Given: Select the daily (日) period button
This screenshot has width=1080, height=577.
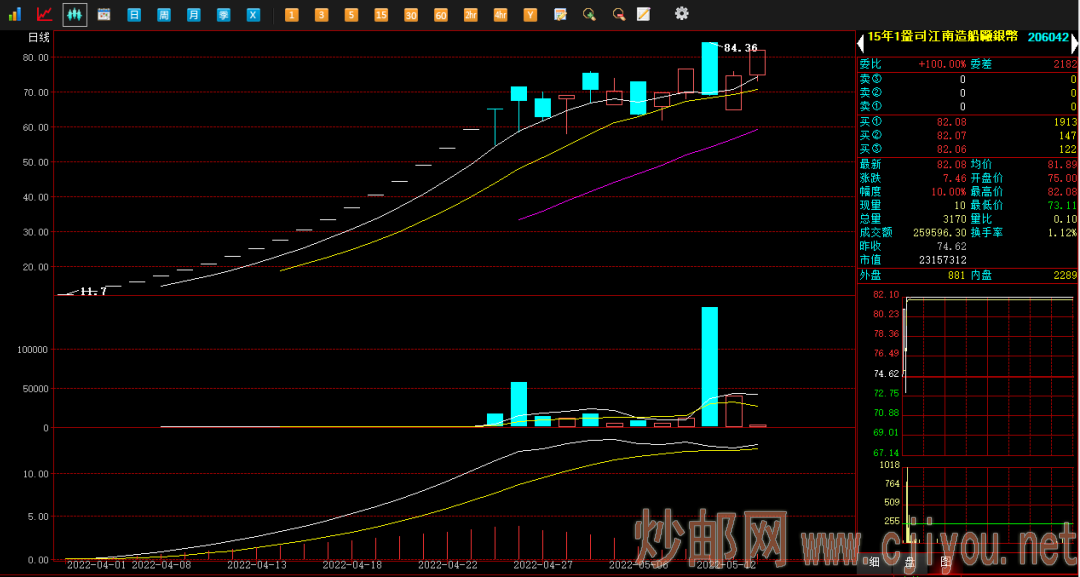Looking at the screenshot, I should pos(134,15).
